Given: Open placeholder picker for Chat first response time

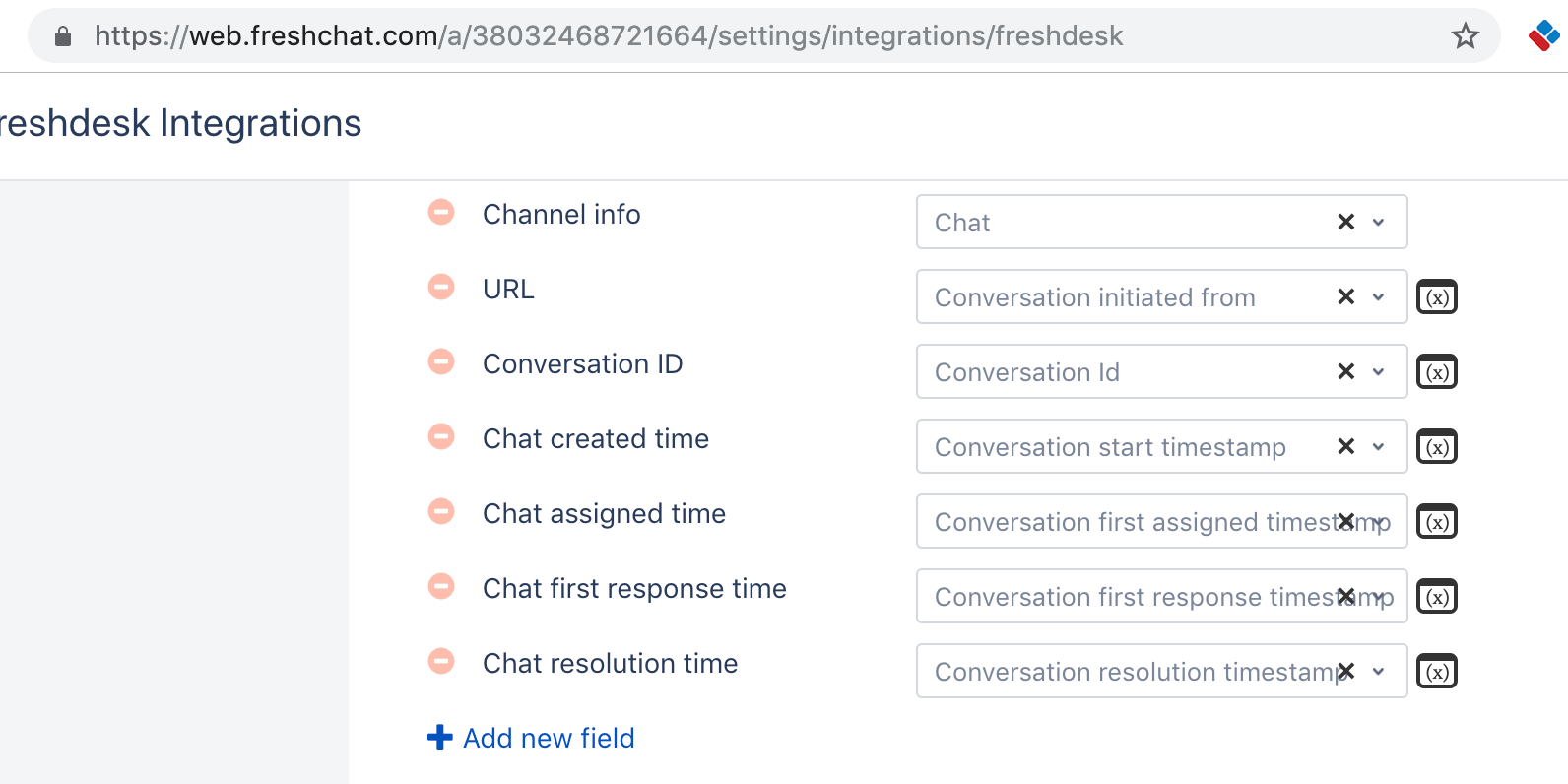Looking at the screenshot, I should pos(1437,597).
